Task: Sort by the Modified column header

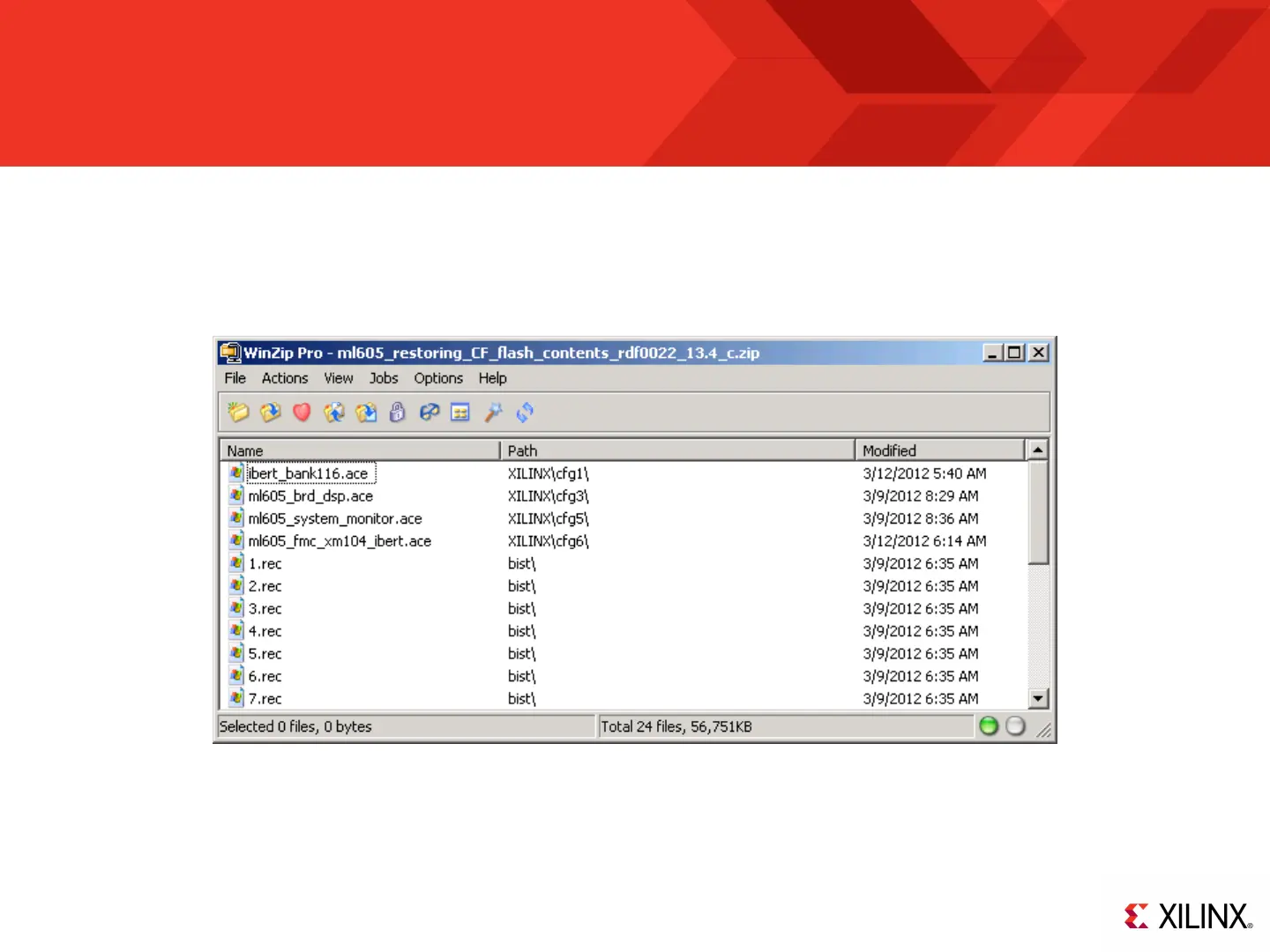Action: coord(940,450)
